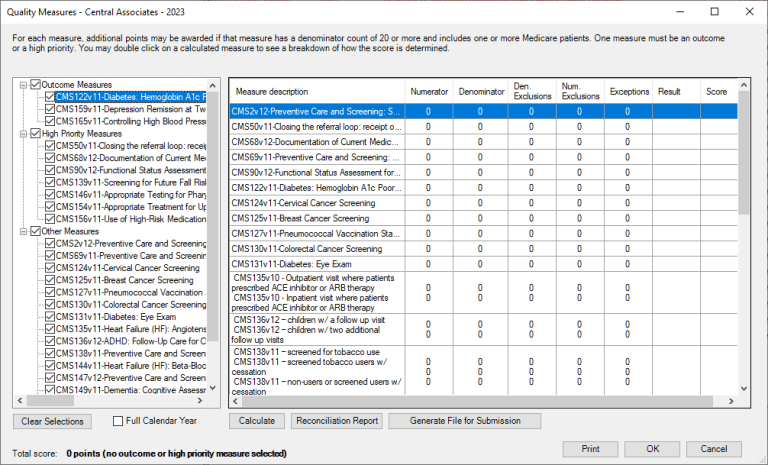The height and width of the screenshot is (465, 768).
Task: Click tree scrollbar down arrow
Action: [x=213, y=388]
